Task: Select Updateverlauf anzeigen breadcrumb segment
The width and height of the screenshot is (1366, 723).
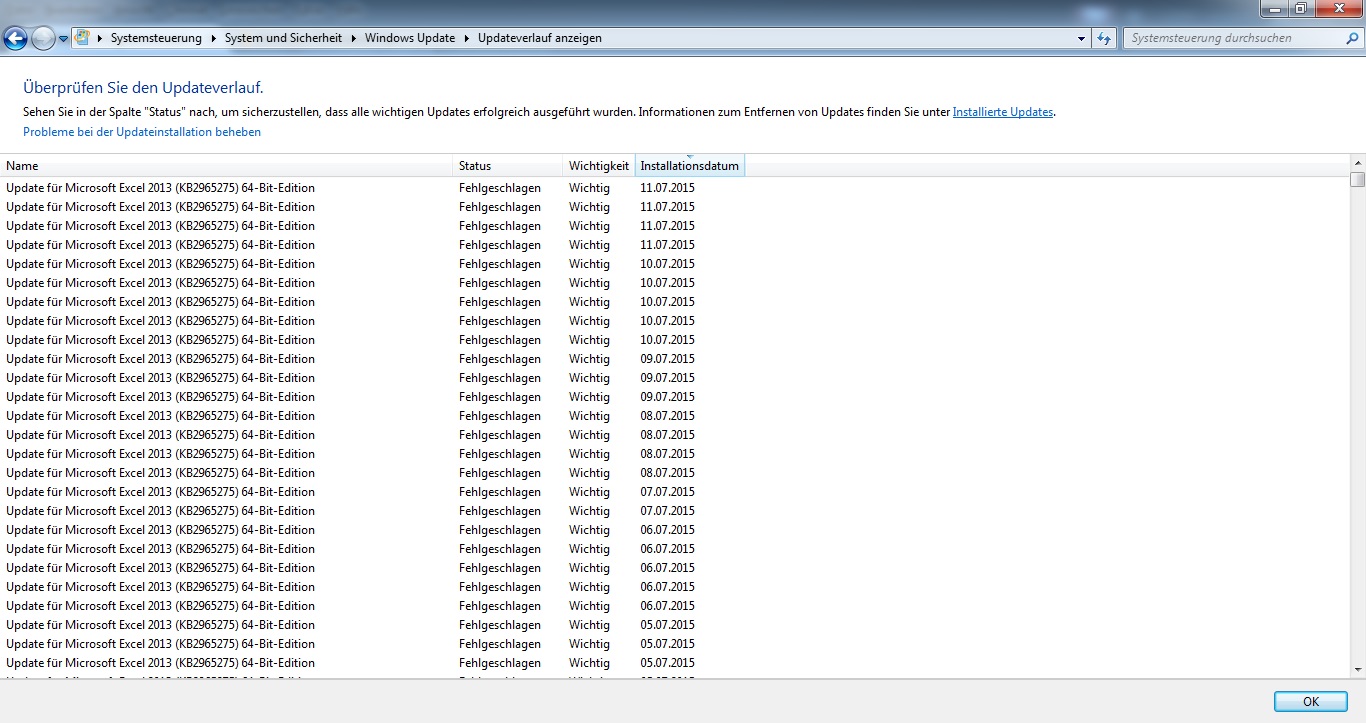Action: point(540,38)
